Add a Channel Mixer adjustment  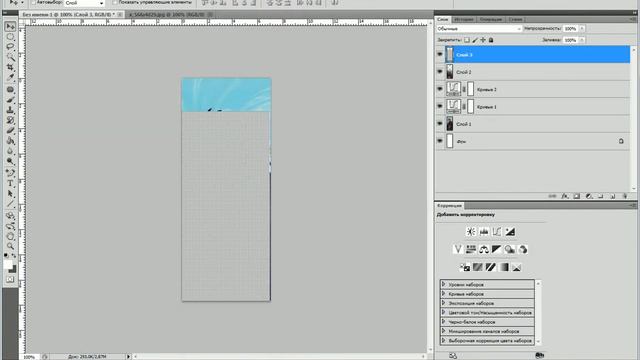point(523,249)
